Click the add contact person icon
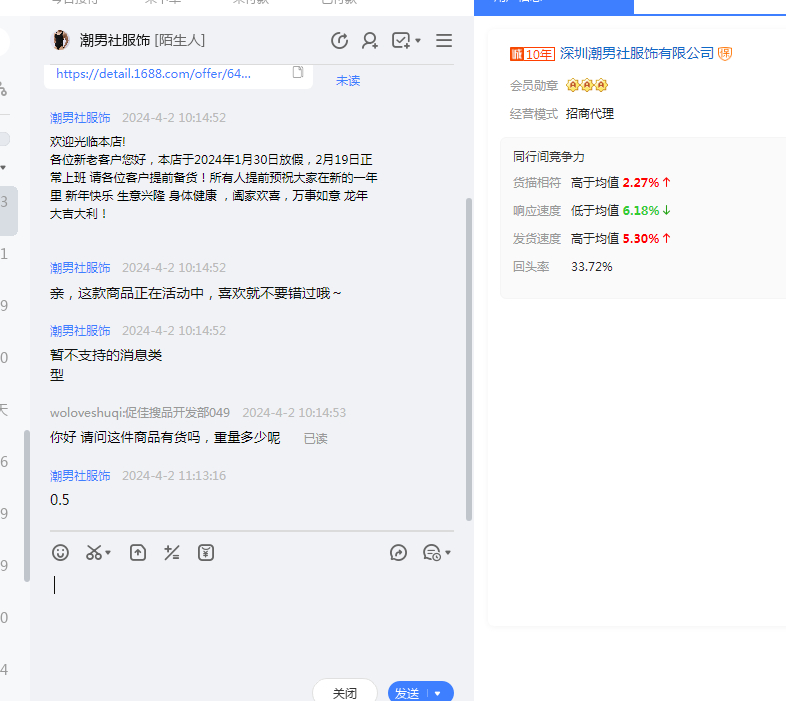Image resolution: width=786 pixels, height=701 pixels. pyautogui.click(x=370, y=40)
